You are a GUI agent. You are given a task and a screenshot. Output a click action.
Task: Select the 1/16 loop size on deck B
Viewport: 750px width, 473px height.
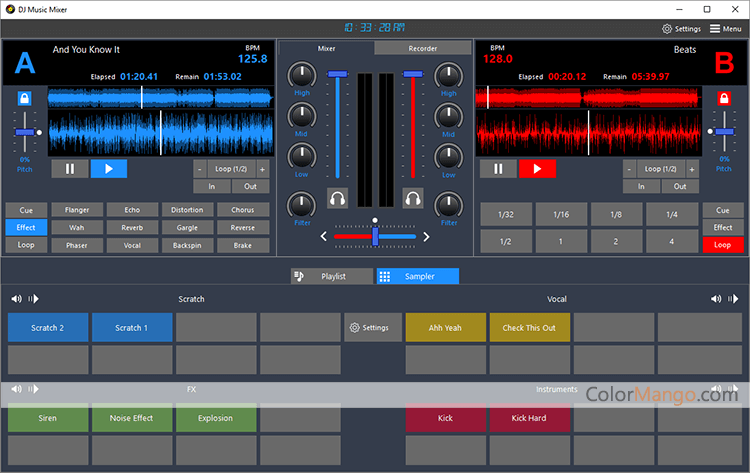coord(561,214)
